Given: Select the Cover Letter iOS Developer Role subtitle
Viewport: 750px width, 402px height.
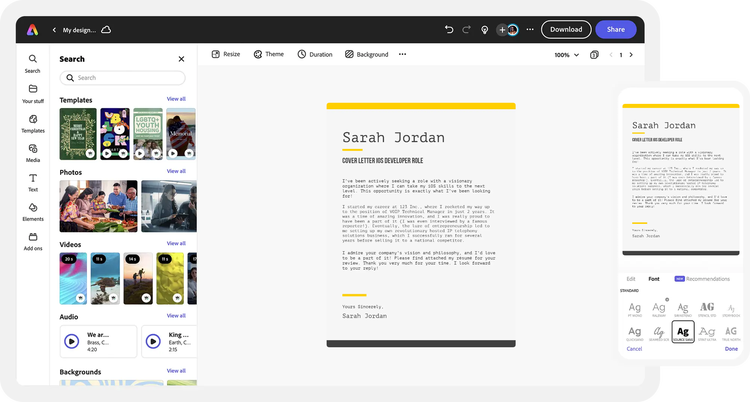Looking at the screenshot, I should pyautogui.click(x=382, y=161).
